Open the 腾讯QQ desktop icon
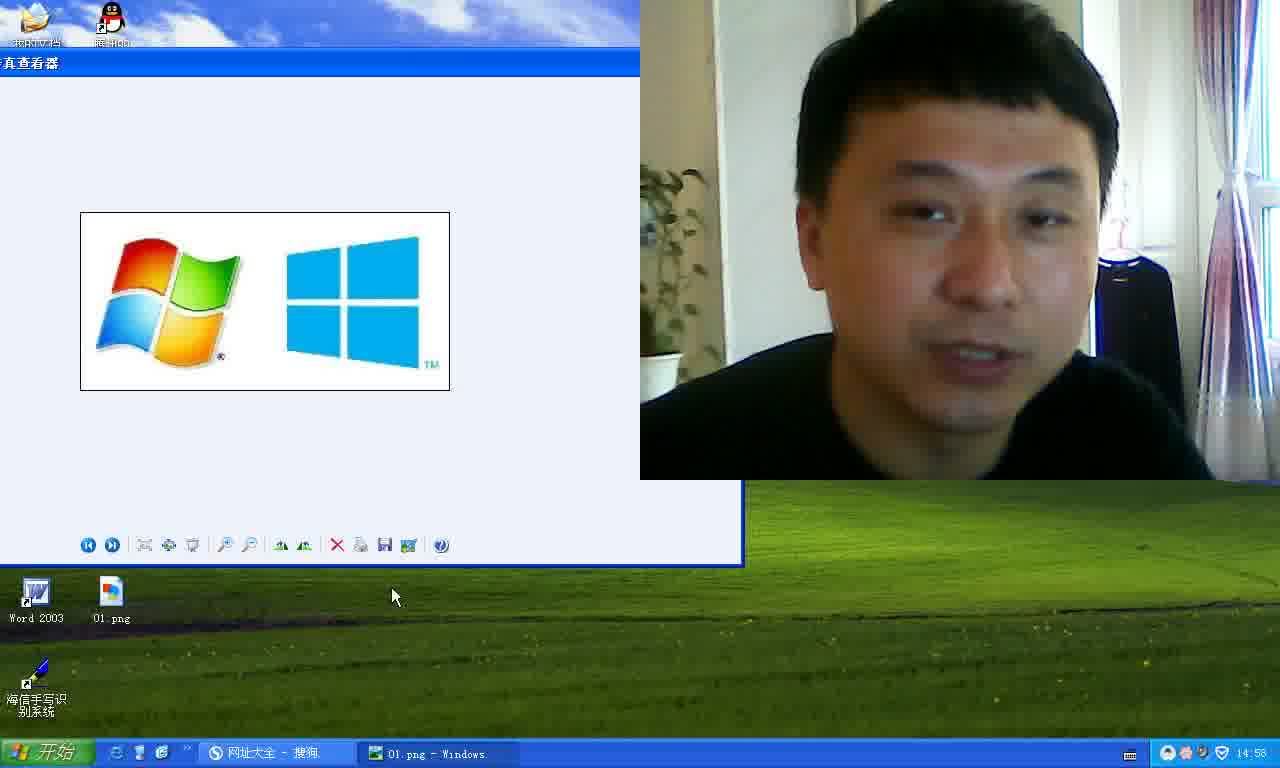Viewport: 1280px width, 768px height. pos(110,22)
